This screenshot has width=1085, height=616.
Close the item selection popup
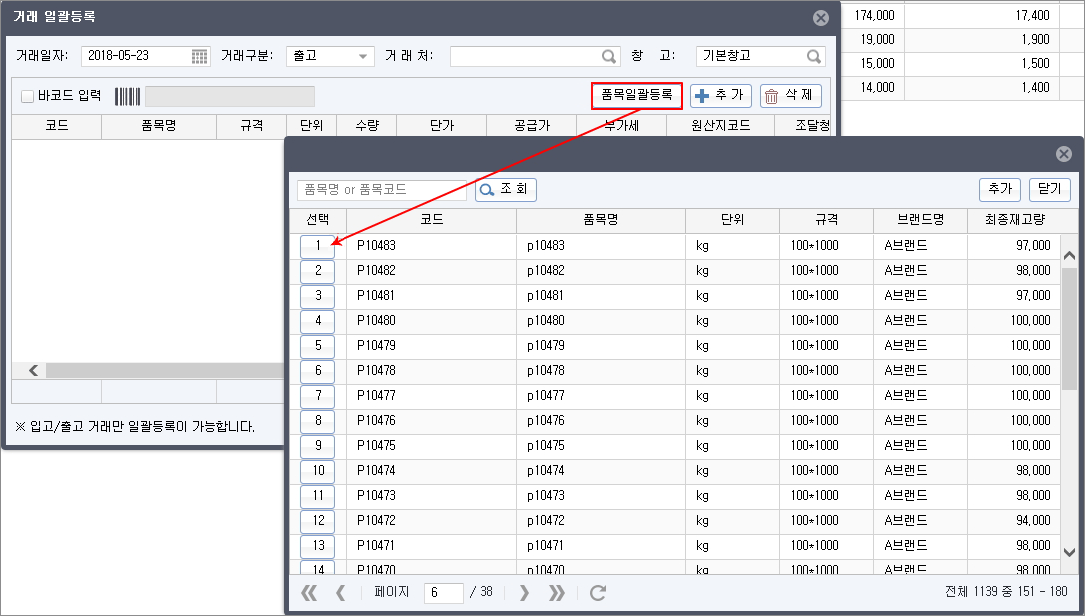tap(1064, 154)
